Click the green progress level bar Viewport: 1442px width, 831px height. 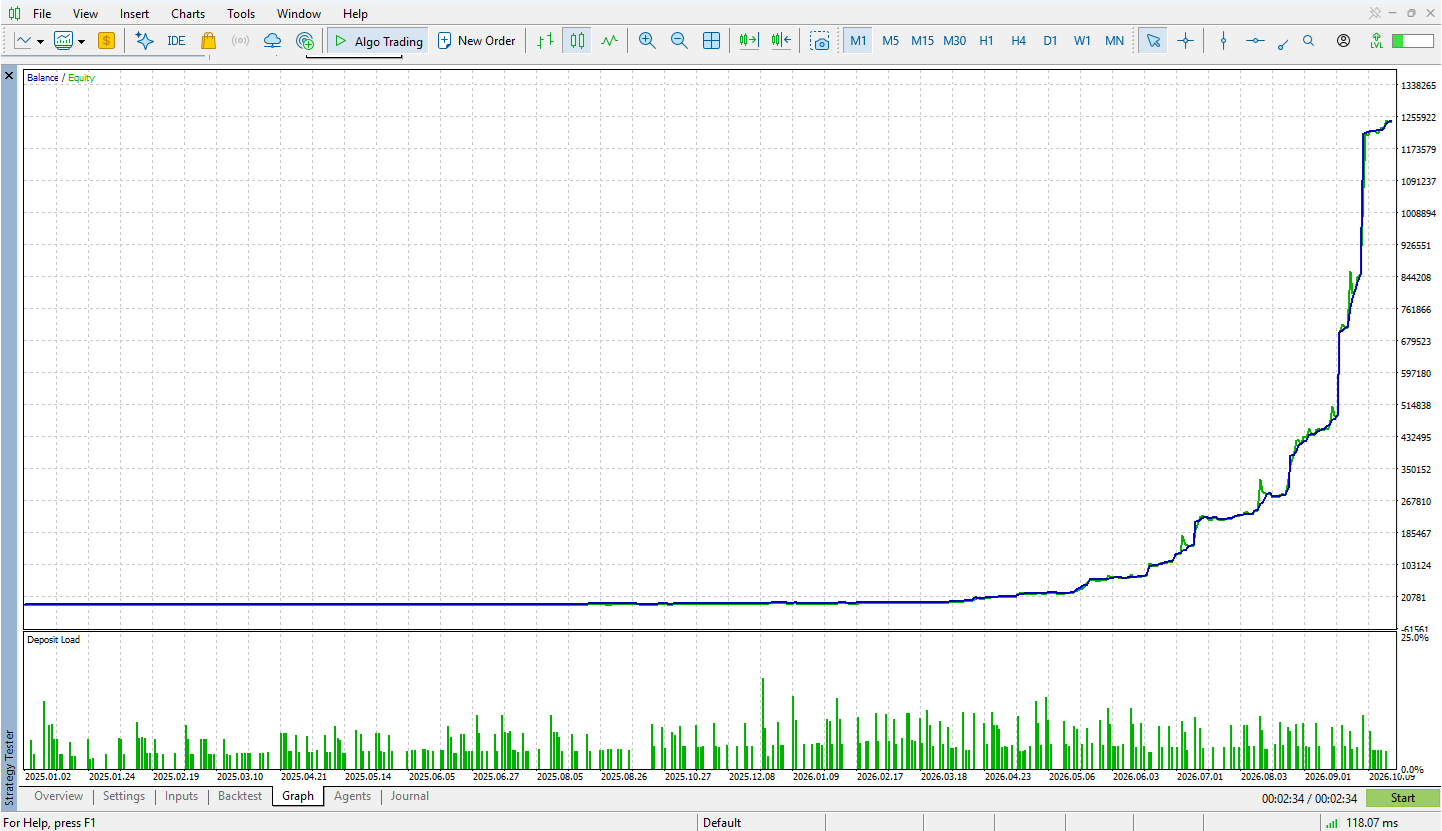pyautogui.click(x=1413, y=41)
